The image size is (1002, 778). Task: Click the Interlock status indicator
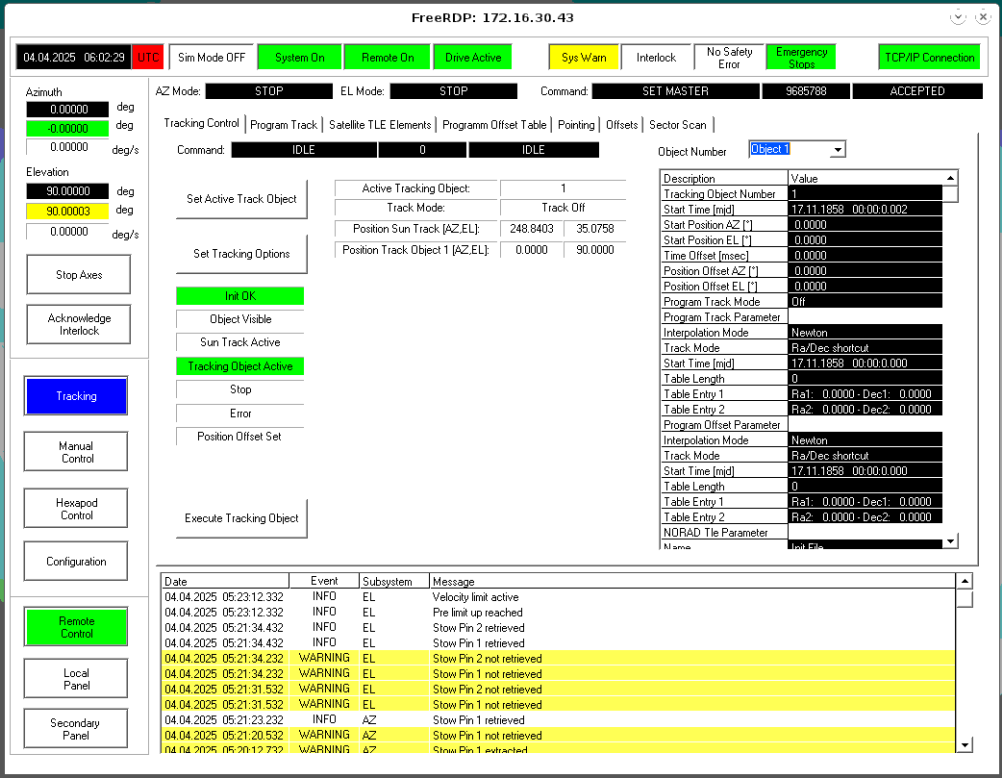point(656,58)
